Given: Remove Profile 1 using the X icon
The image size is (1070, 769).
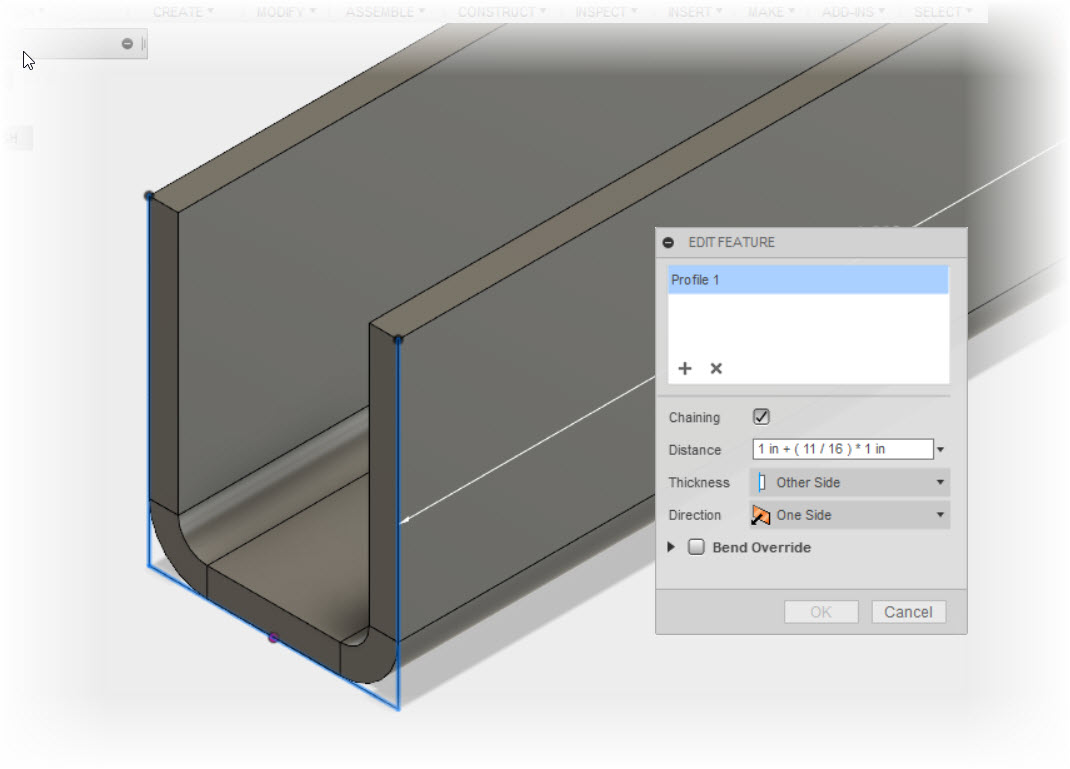Looking at the screenshot, I should (x=716, y=368).
